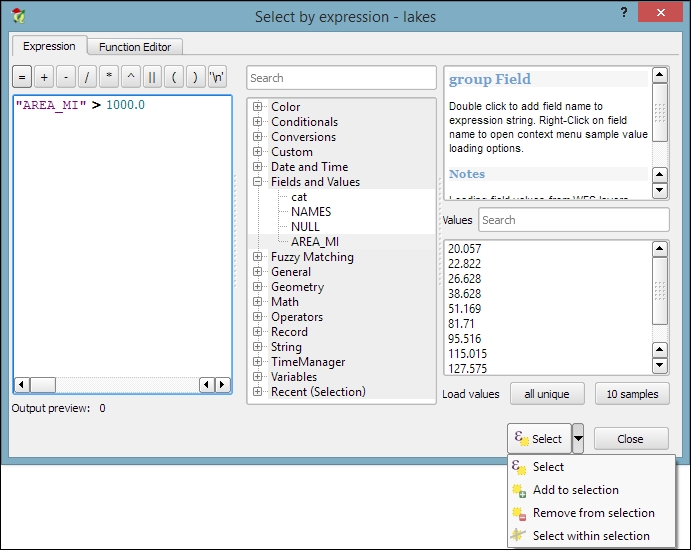
Task: Pick value 38.628 from values list
Action: (x=464, y=294)
